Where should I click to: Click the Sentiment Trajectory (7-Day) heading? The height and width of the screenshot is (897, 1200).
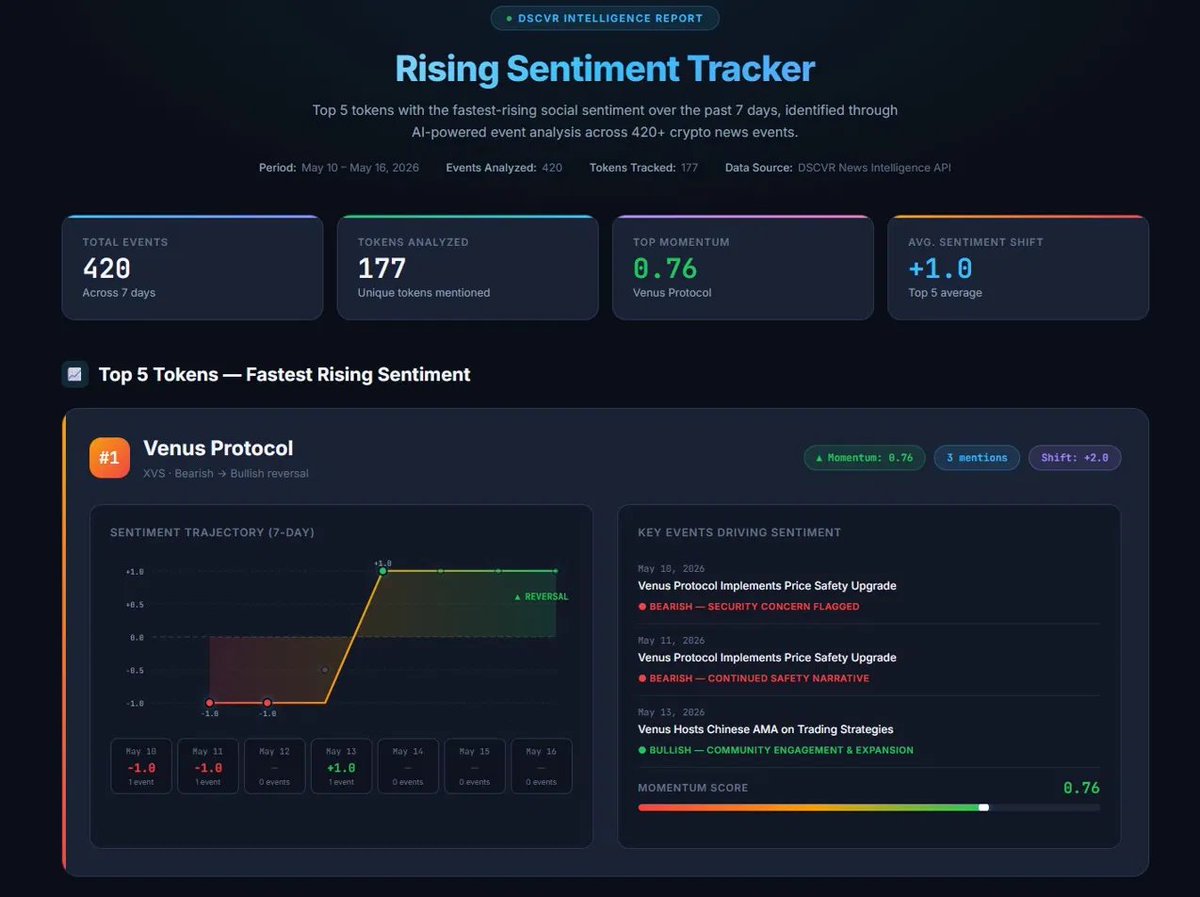[212, 533]
